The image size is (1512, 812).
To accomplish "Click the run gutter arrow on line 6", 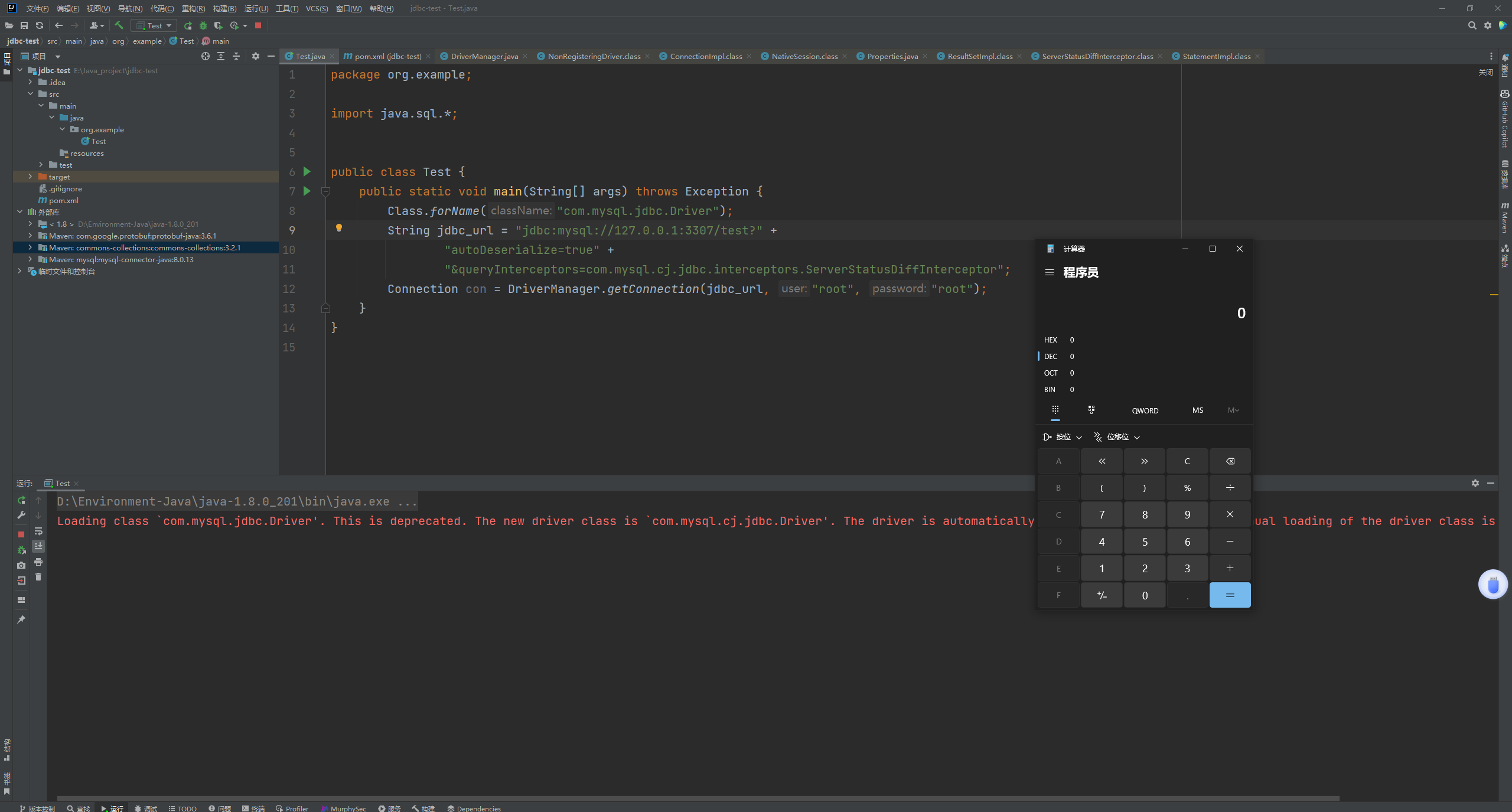I will [x=307, y=171].
